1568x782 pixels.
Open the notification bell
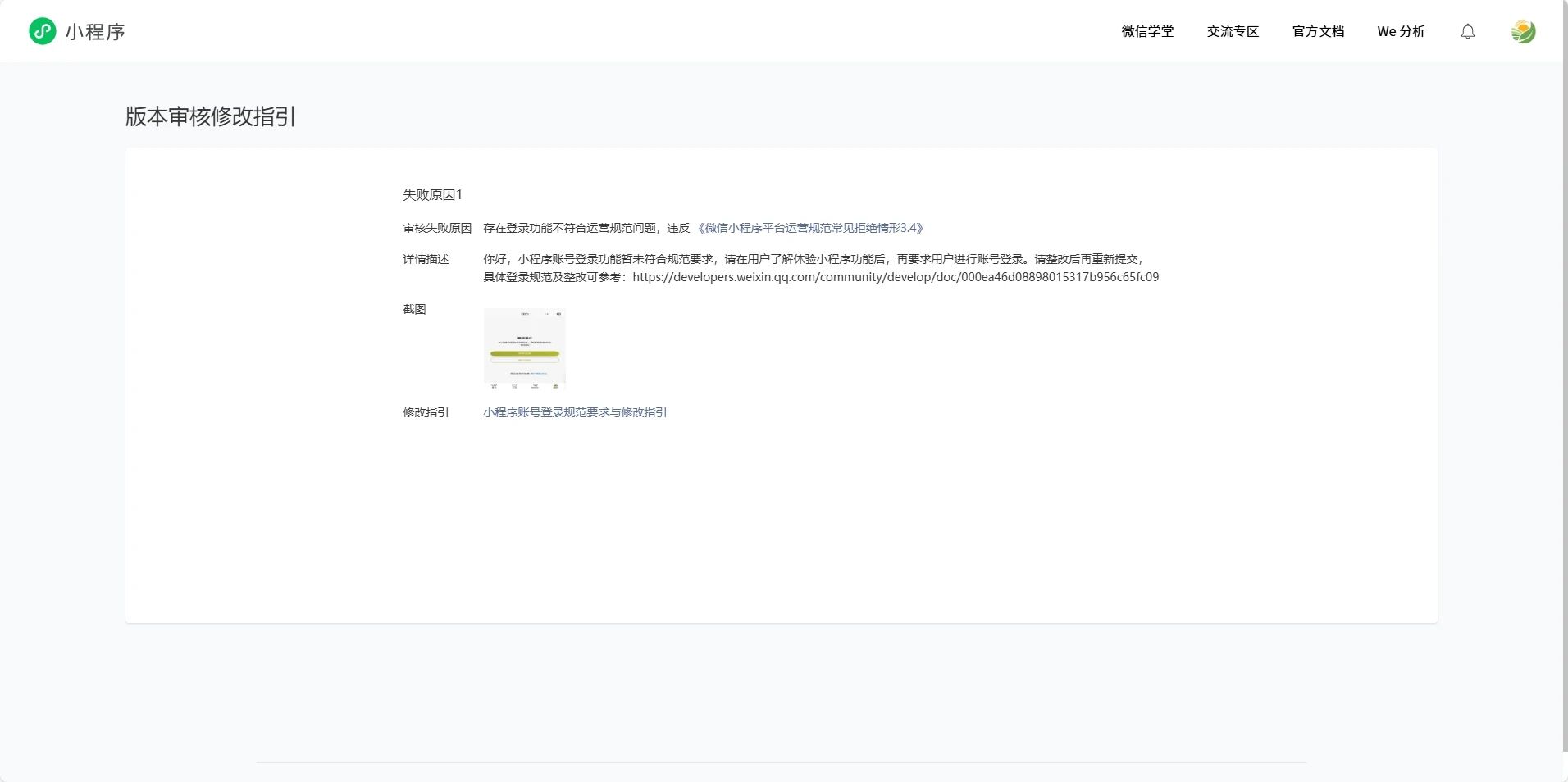coord(1468,31)
